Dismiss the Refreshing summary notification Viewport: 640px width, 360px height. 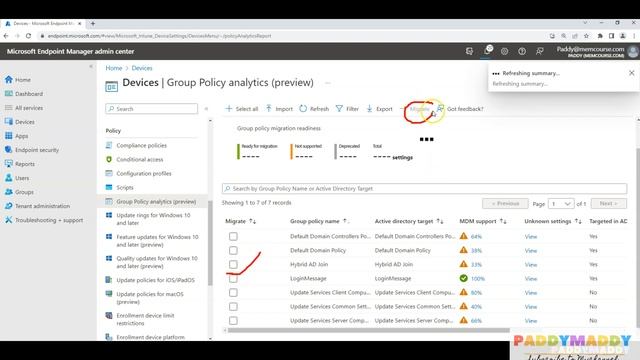(x=631, y=73)
